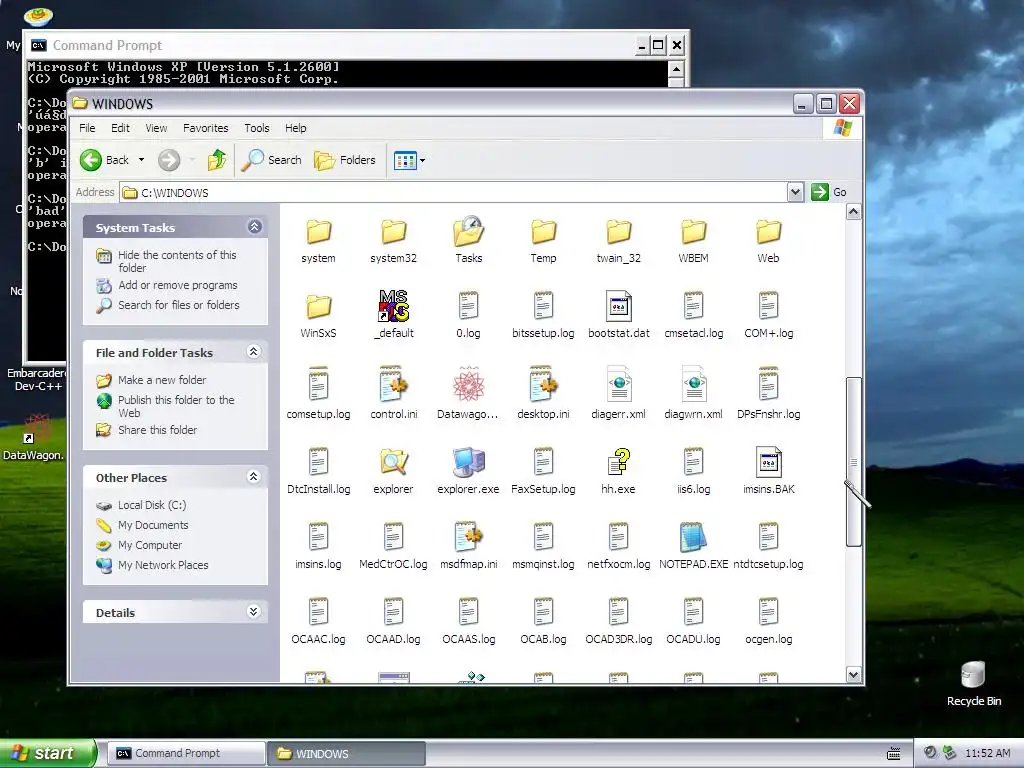Open the system32 folder icon
The image size is (1024, 768).
(x=394, y=232)
